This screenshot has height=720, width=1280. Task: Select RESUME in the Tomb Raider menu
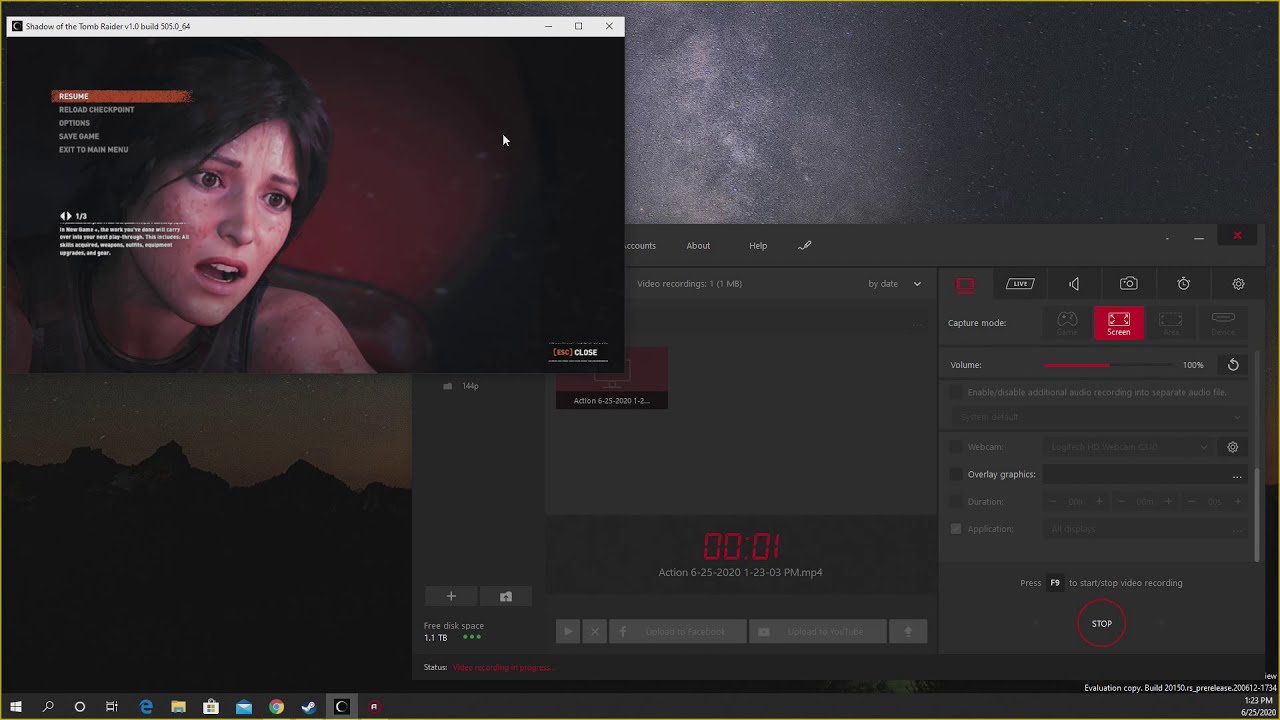[x=121, y=96]
